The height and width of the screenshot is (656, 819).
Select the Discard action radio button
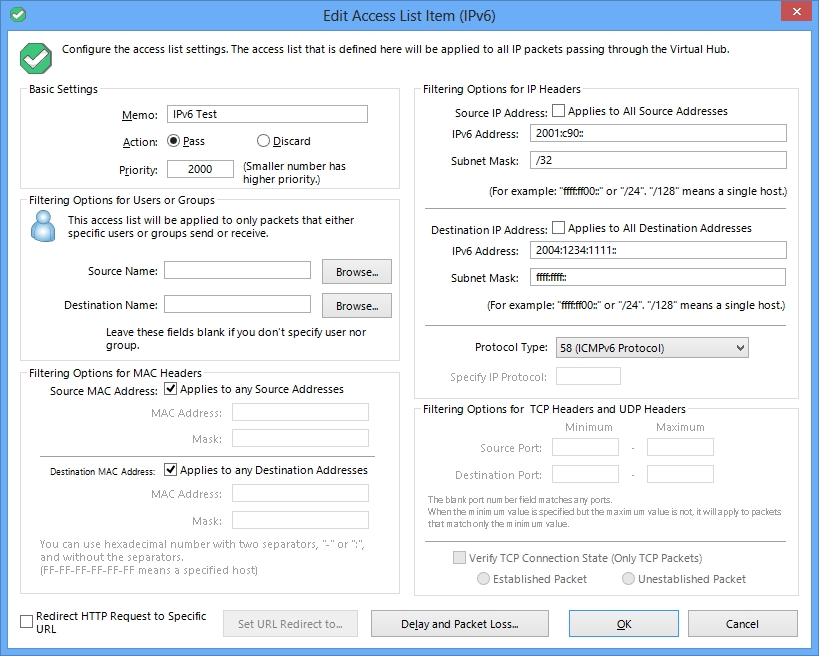263,141
